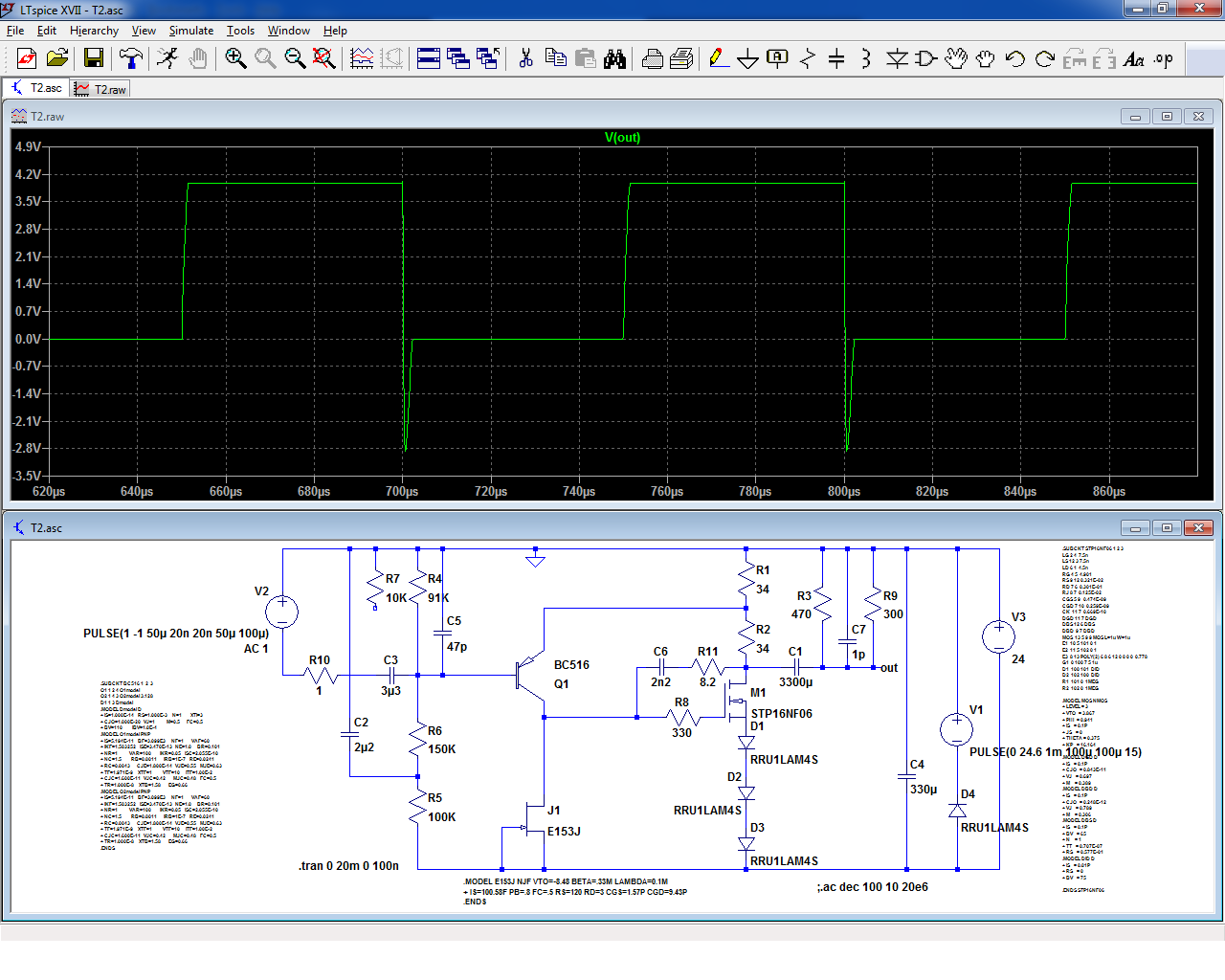The width and height of the screenshot is (1225, 980).
Task: Click the 4.2V vertical axis label
Action: coord(28,174)
